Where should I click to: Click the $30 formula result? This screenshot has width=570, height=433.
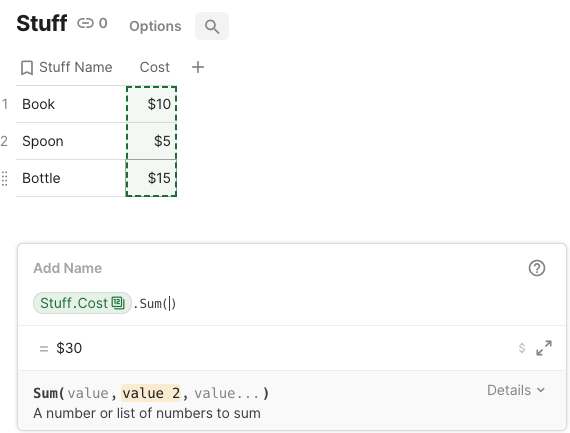[x=69, y=348]
